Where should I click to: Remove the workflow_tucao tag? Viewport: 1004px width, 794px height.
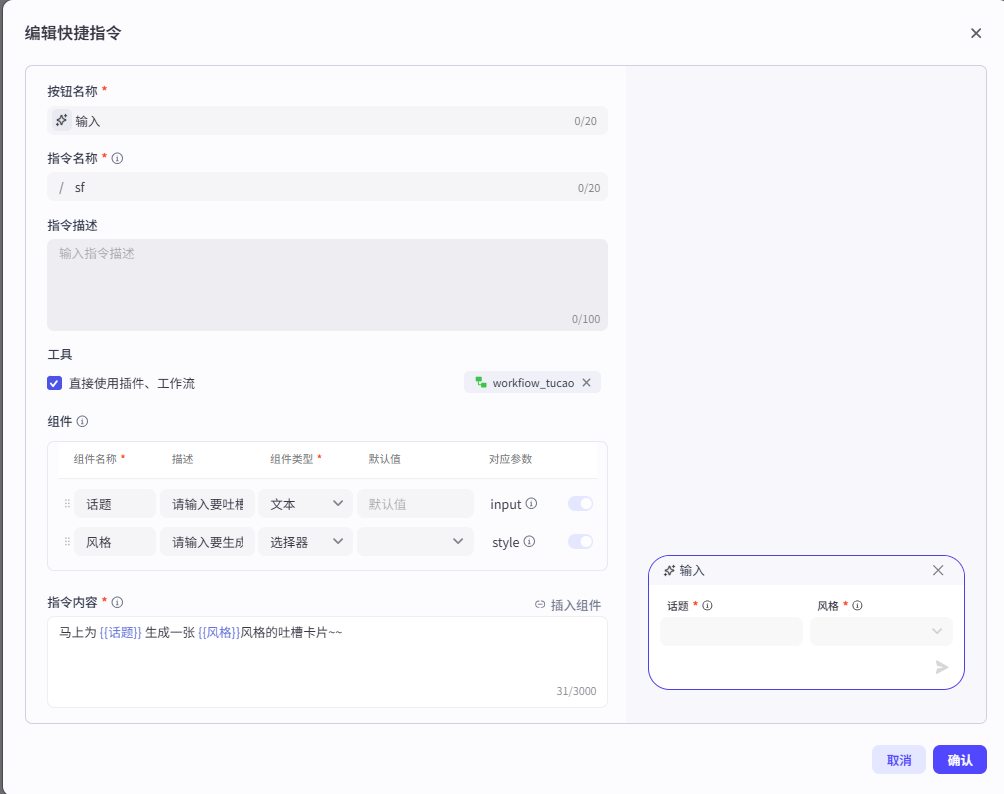click(x=587, y=382)
